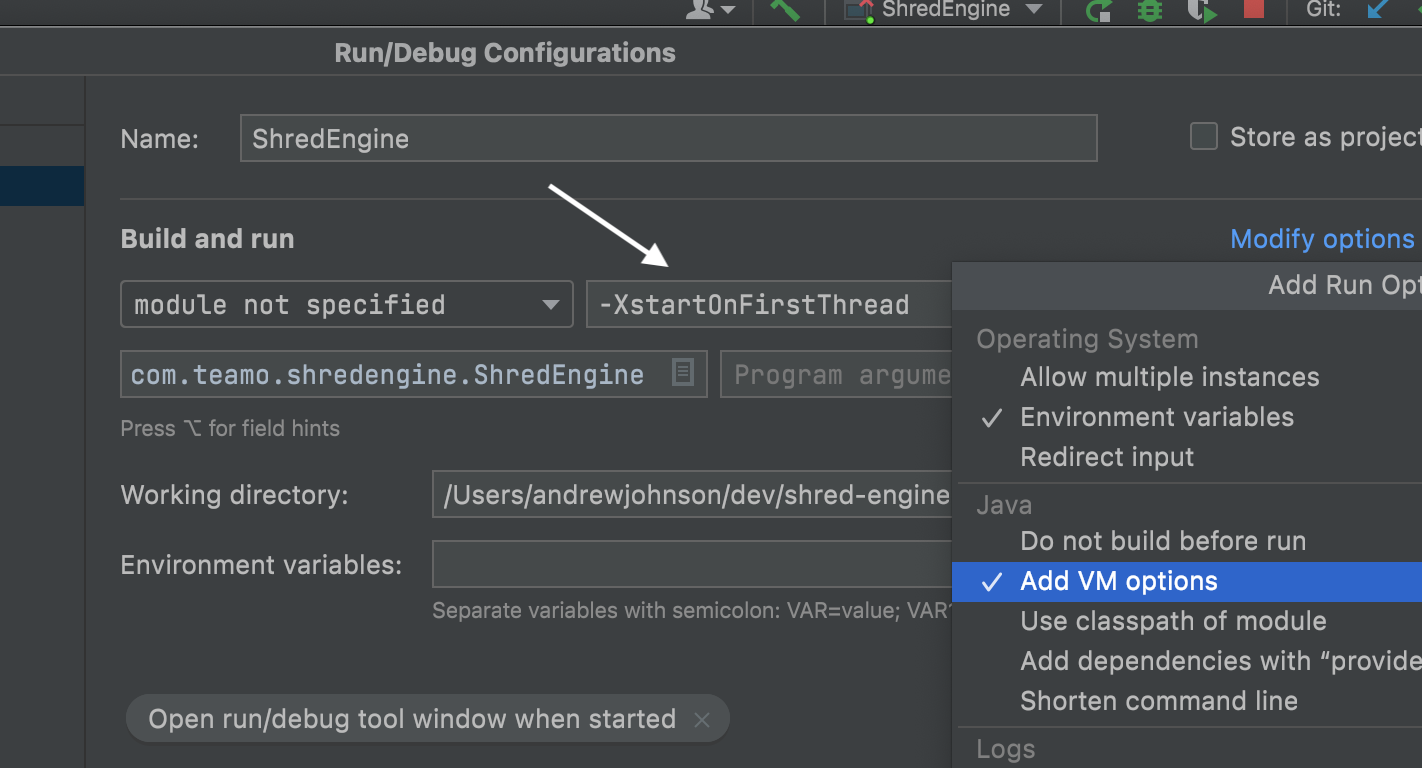The image size is (1422, 768).
Task: Focus the main class field com.teamo.shredengine.ShredEngine
Action: coord(414,374)
